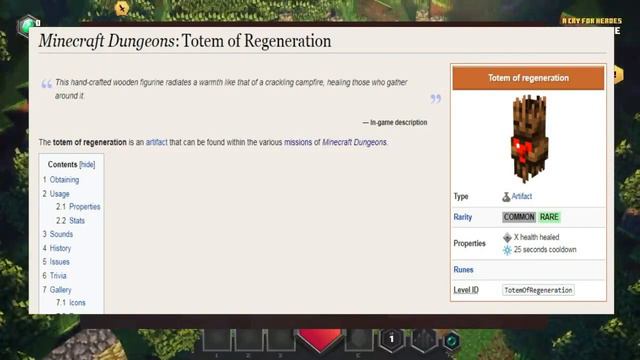Open the 7.1 Icons contents entry
Screen dimensions: 640x360
77,303
